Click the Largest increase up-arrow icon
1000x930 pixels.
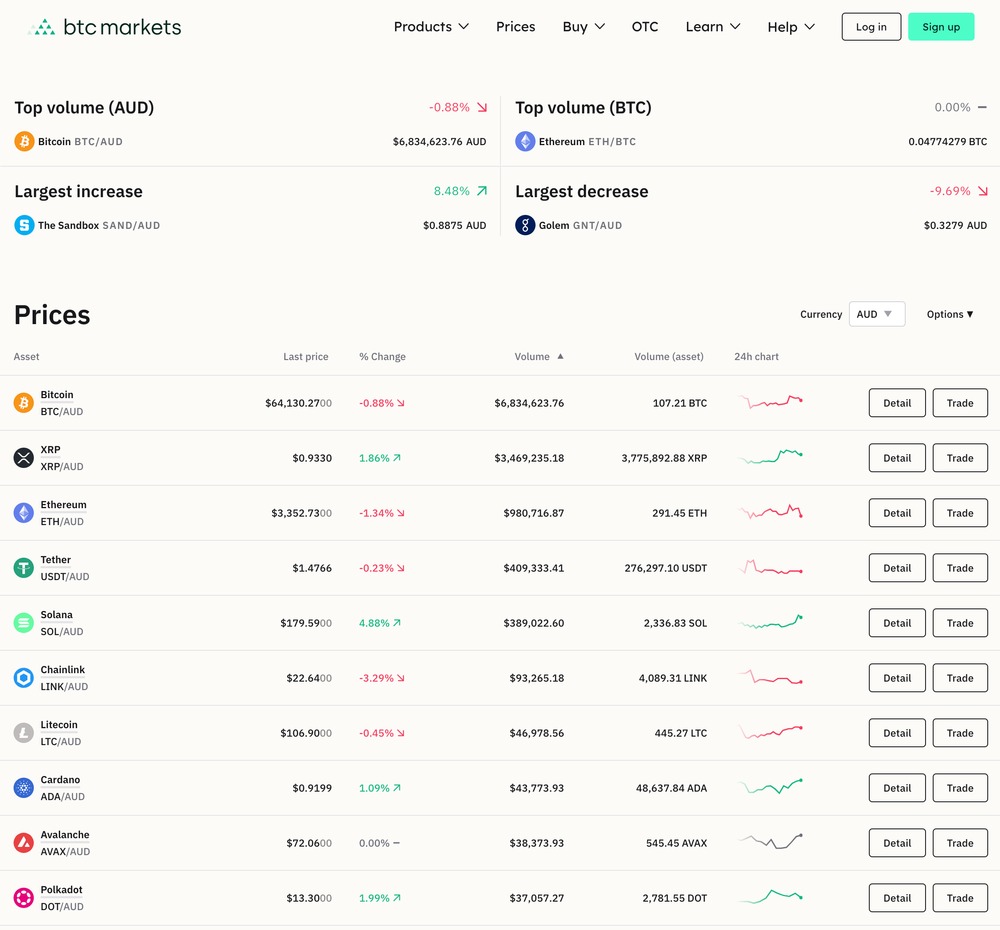(482, 191)
